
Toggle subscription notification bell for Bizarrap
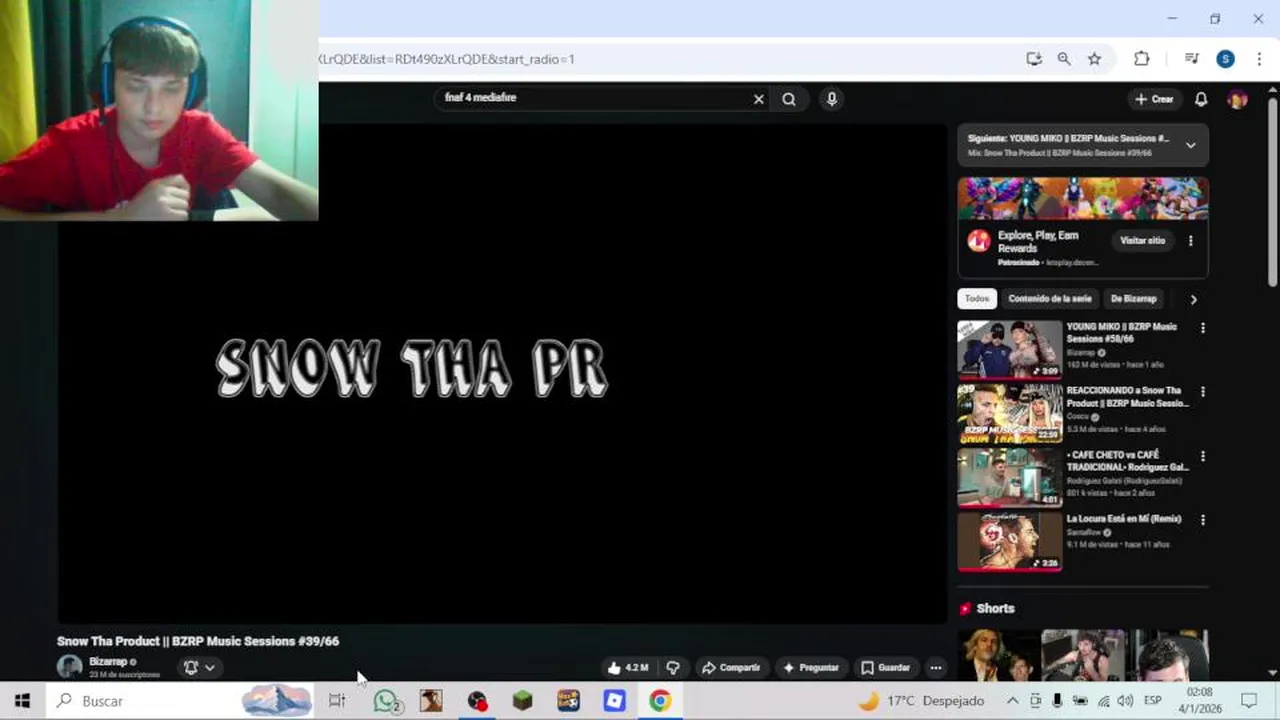tap(191, 667)
